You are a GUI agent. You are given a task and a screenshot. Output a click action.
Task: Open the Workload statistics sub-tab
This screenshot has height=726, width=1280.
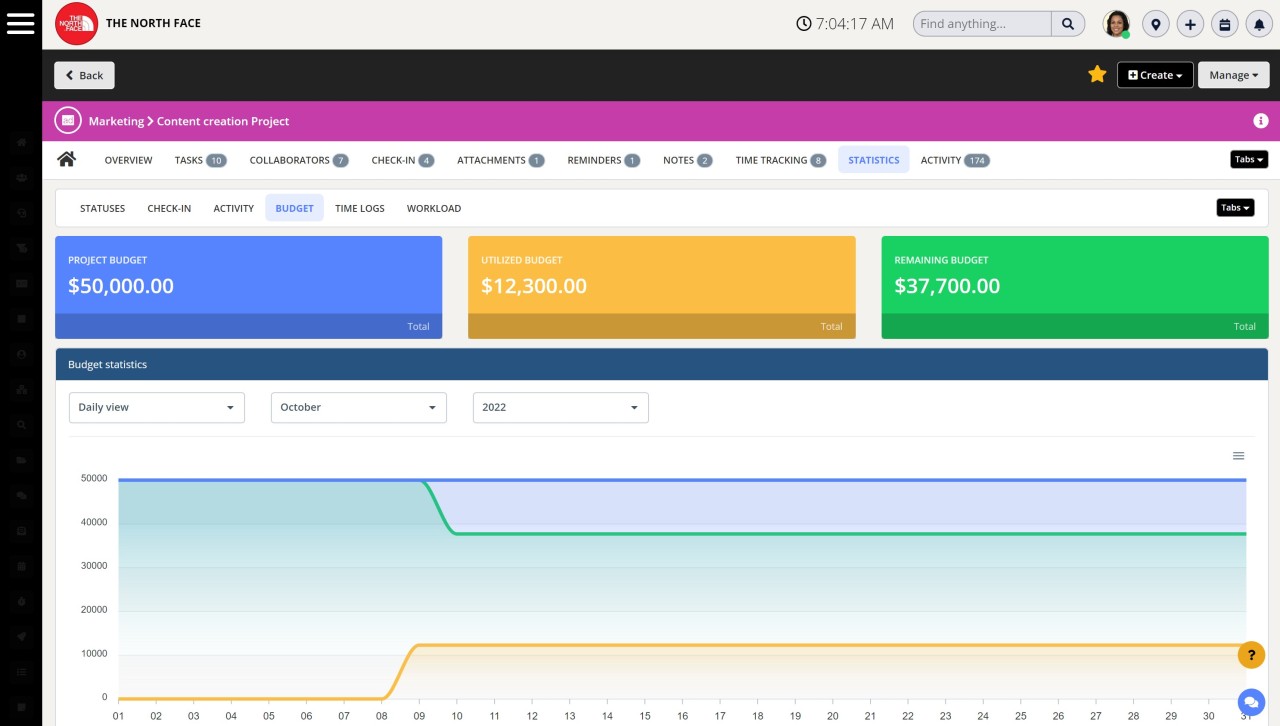pos(433,208)
